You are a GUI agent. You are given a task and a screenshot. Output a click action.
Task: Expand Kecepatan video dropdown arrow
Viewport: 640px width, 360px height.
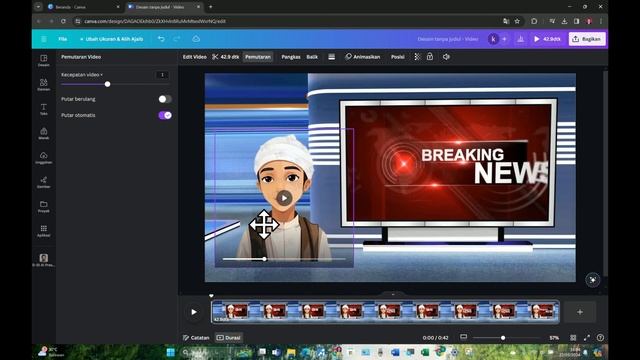coord(101,75)
